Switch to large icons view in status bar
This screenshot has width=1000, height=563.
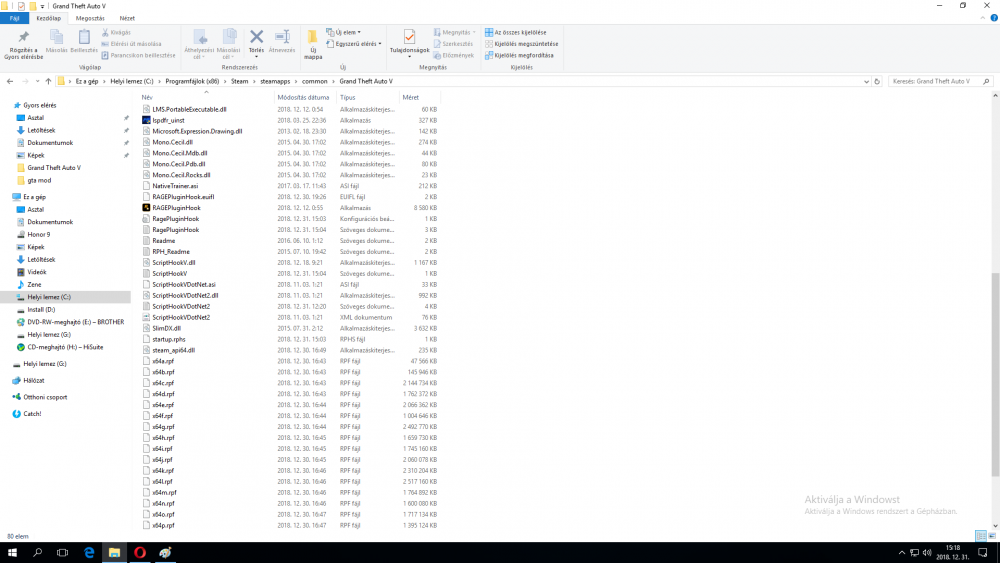click(x=992, y=536)
